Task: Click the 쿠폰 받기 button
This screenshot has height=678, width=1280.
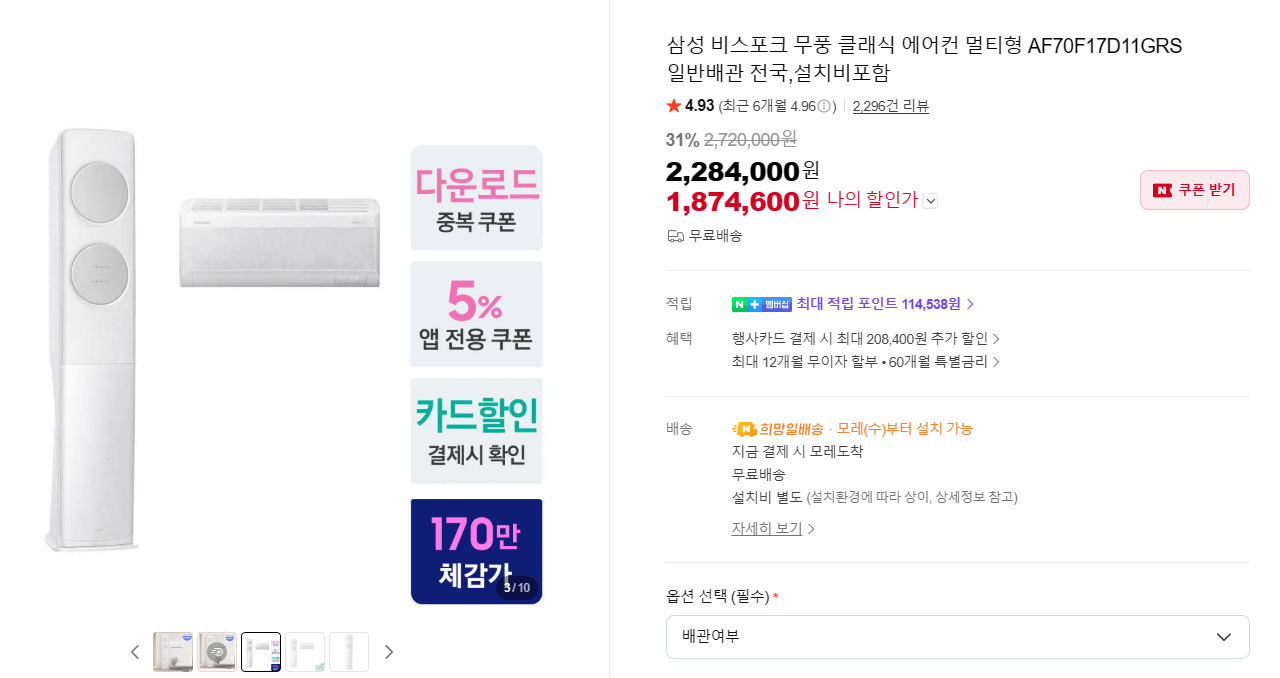Action: tap(1194, 190)
